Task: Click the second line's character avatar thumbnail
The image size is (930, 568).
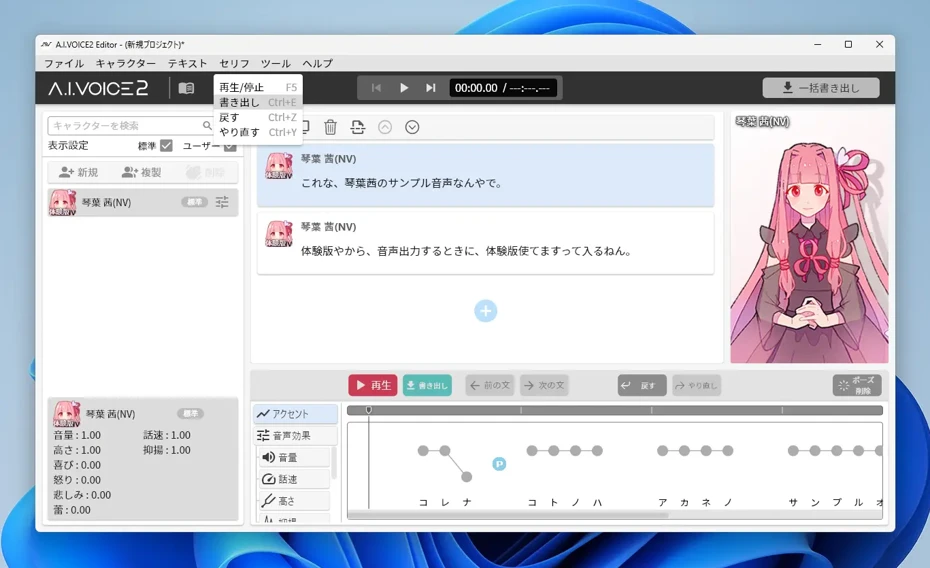Action: point(279,234)
